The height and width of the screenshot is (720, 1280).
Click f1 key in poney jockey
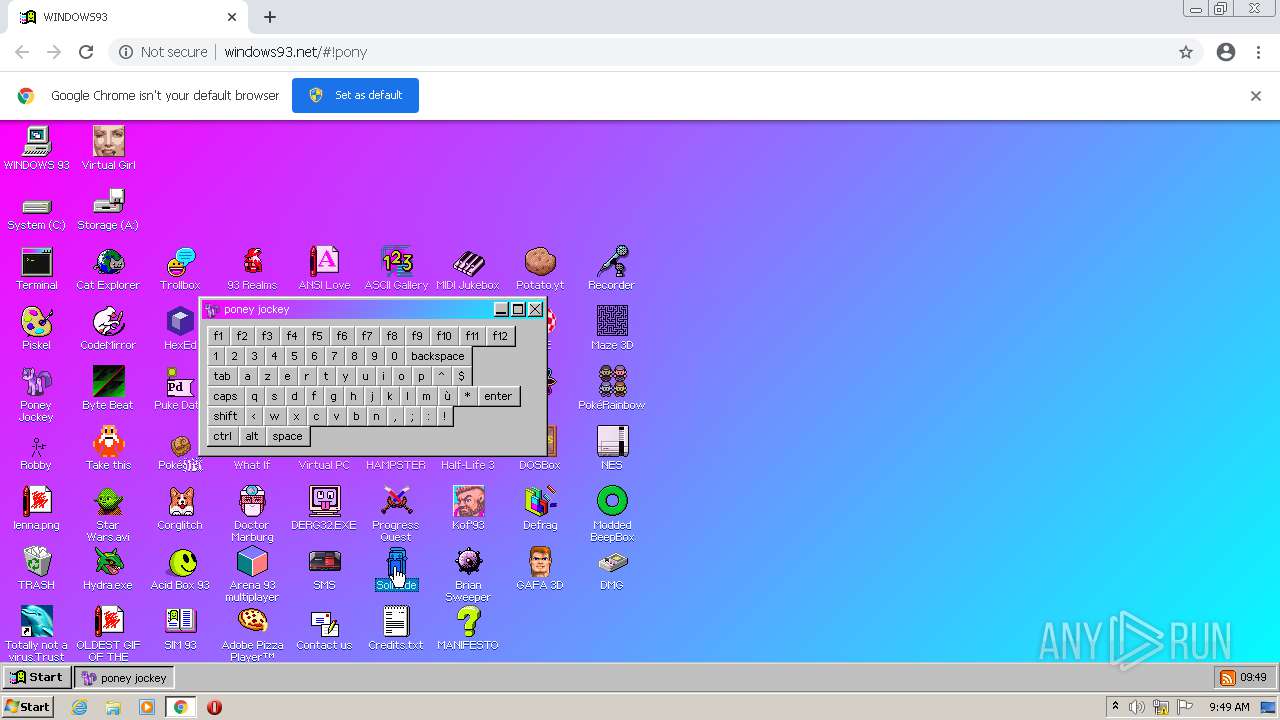pyautogui.click(x=218, y=336)
